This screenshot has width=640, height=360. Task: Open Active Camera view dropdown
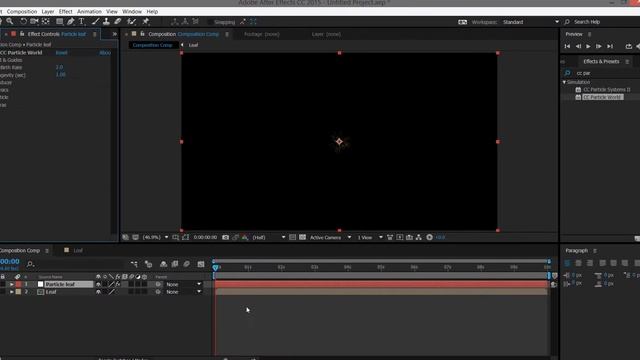pyautogui.click(x=330, y=237)
